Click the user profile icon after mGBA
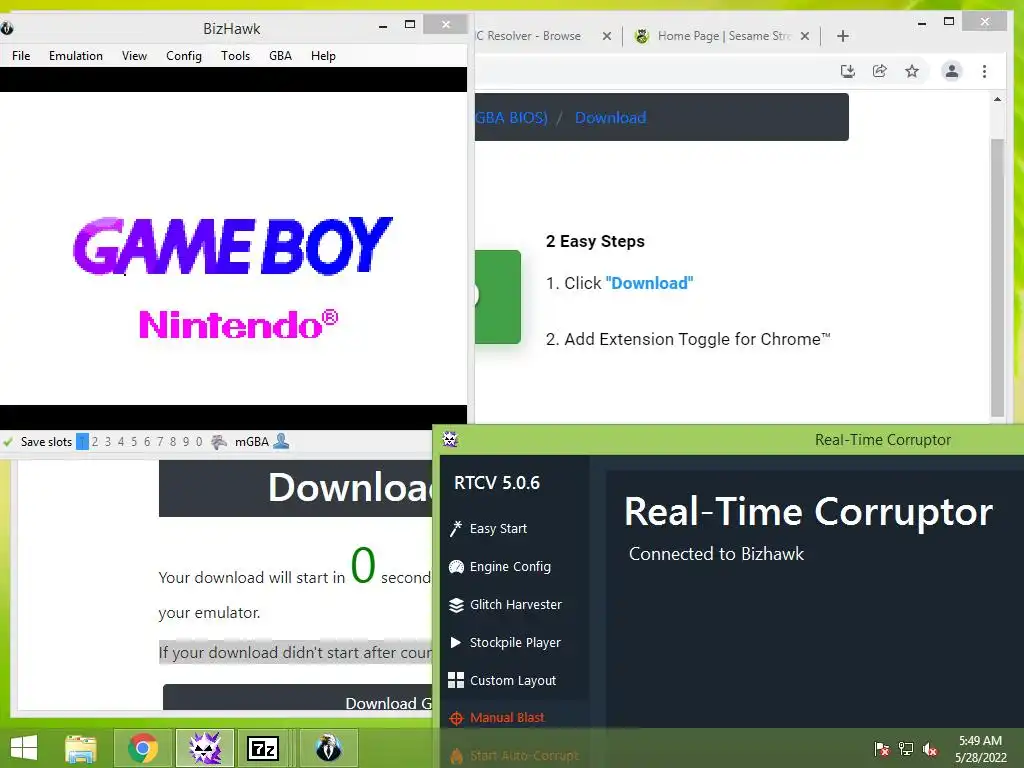Image resolution: width=1024 pixels, height=768 pixels. (x=281, y=441)
